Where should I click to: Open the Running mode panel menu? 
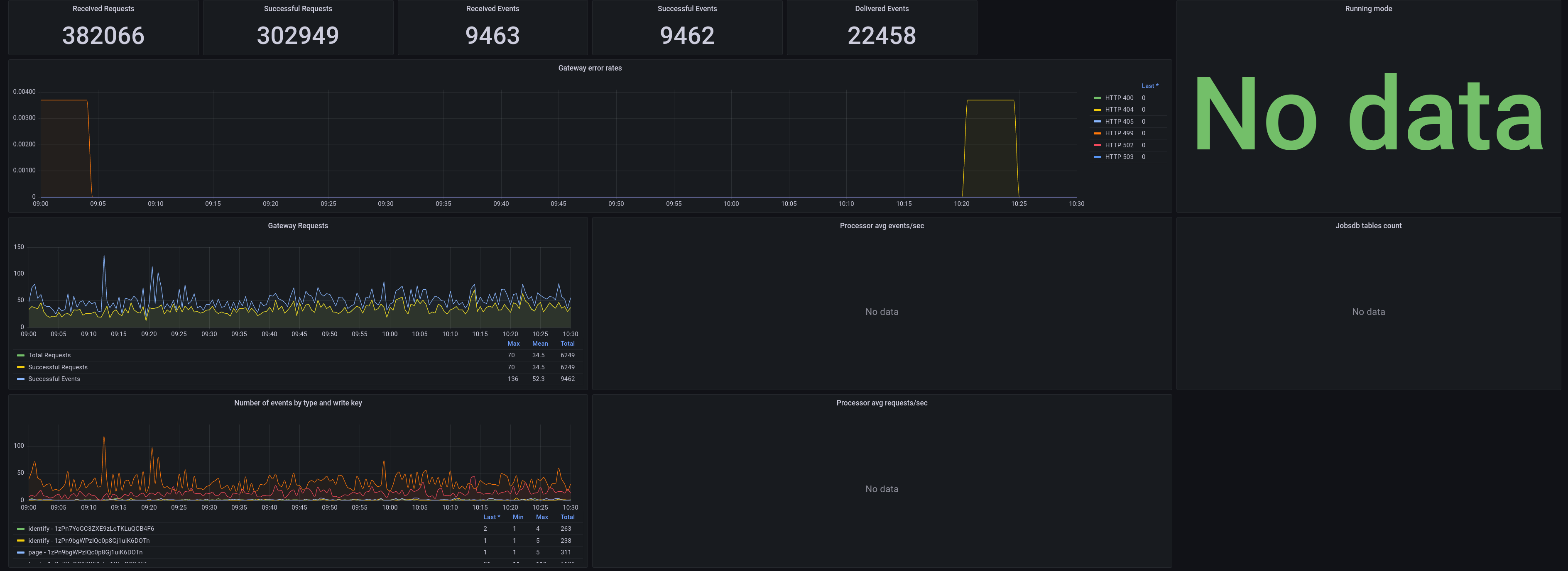click(1368, 9)
